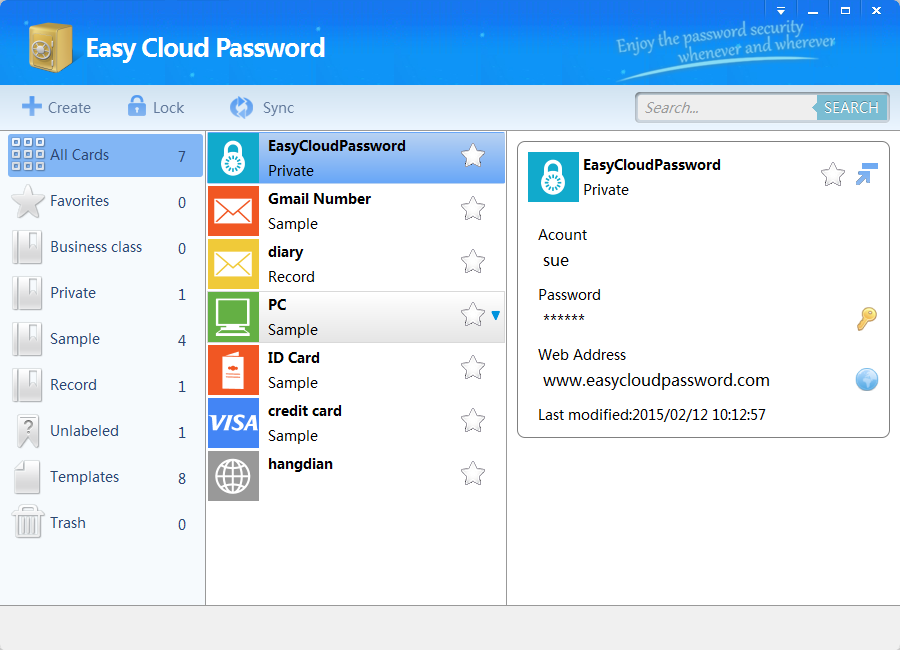Click the Templates page icon
900x650 pixels.
[27, 477]
